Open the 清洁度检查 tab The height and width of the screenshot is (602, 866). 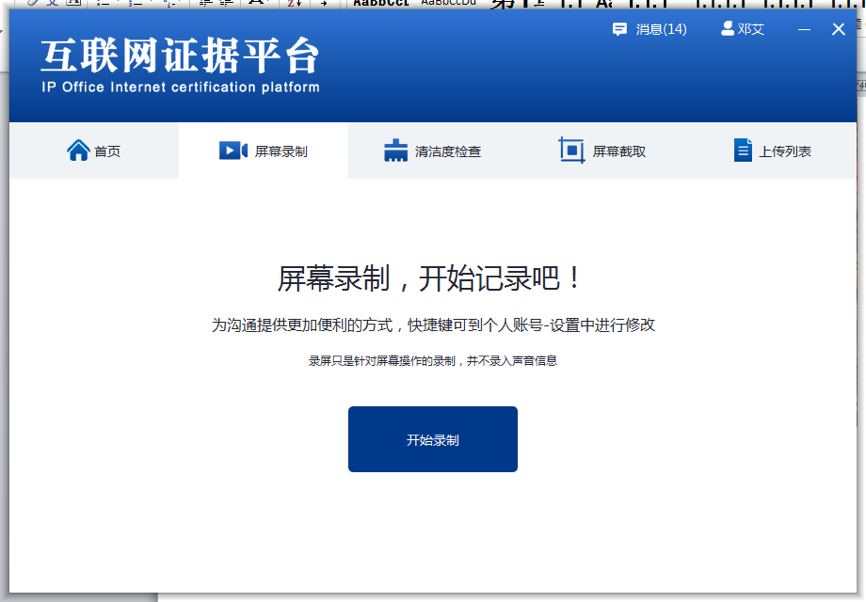[x=448, y=152]
